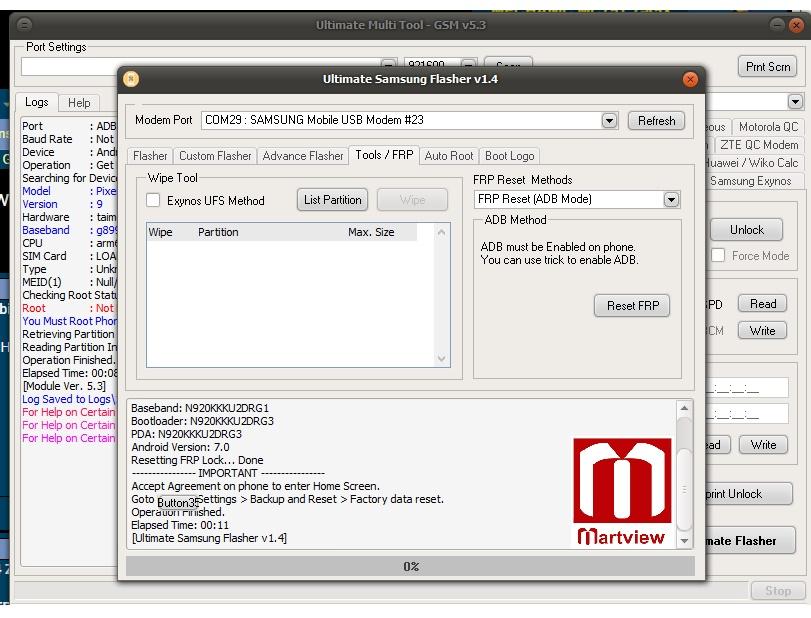Click the 'ADB must be Enabled on phone.' text
Viewport: 811px width, 618px height.
[x=558, y=247]
